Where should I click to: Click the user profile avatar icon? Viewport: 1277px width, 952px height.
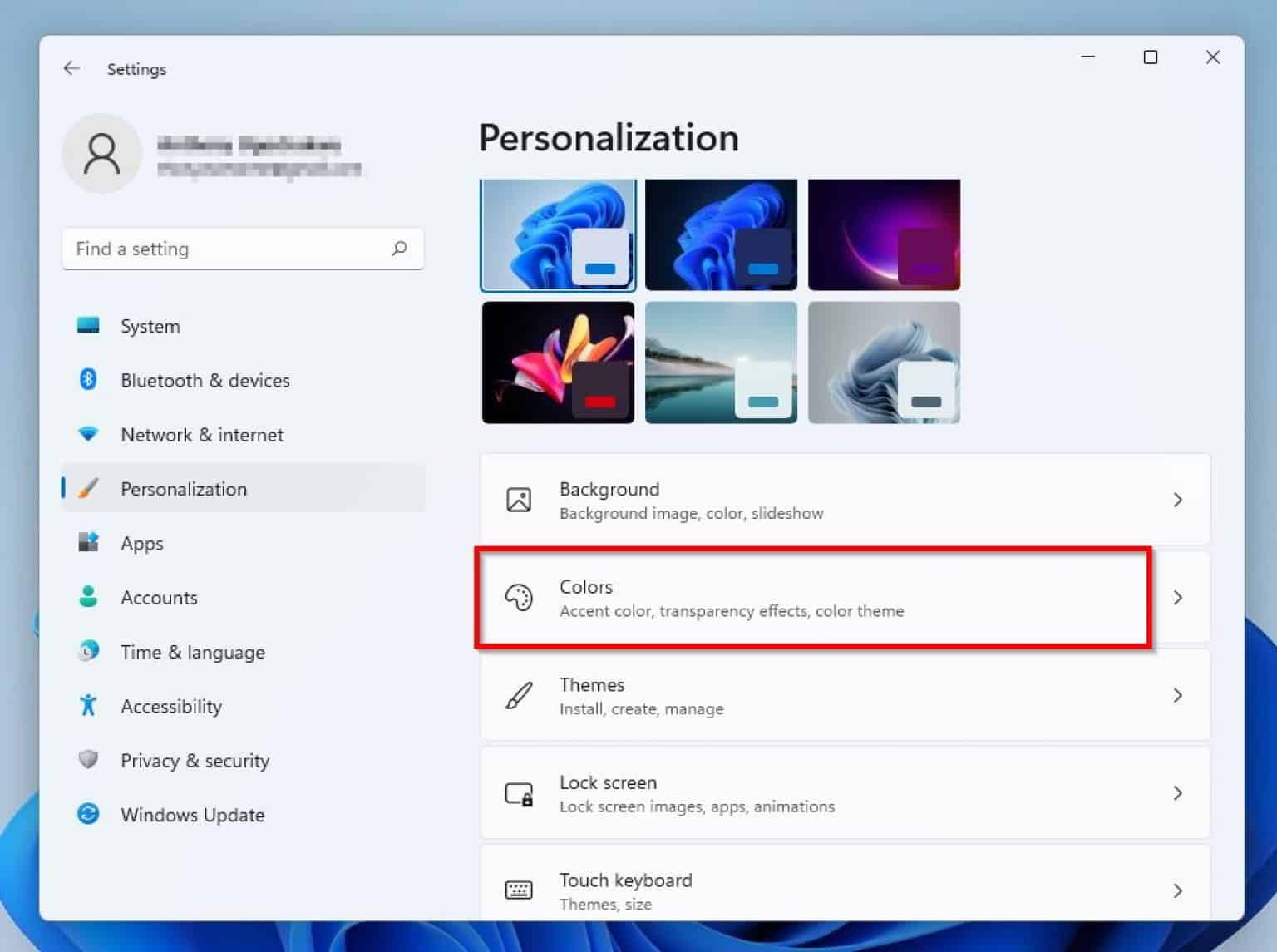(102, 154)
